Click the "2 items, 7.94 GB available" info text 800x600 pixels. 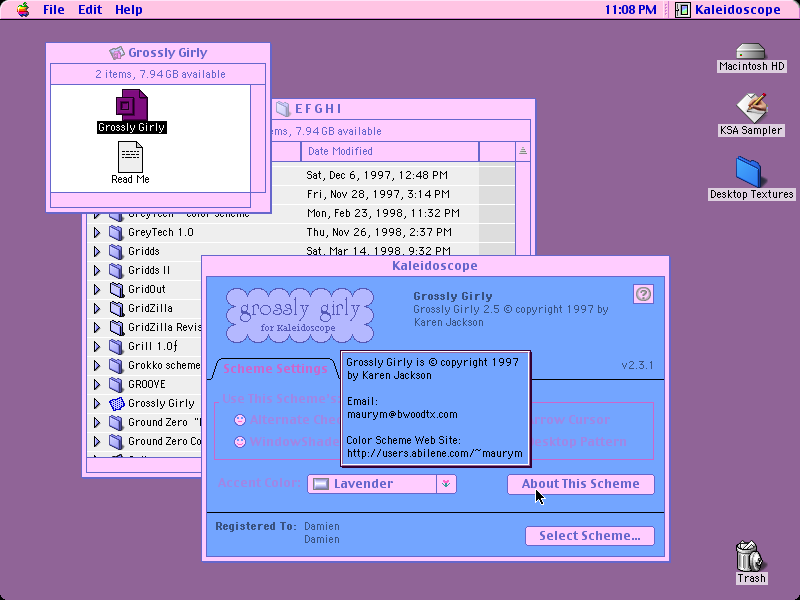pos(160,74)
